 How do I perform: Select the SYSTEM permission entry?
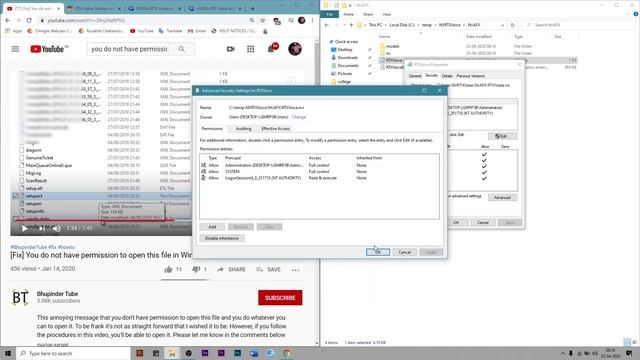[x=319, y=172]
